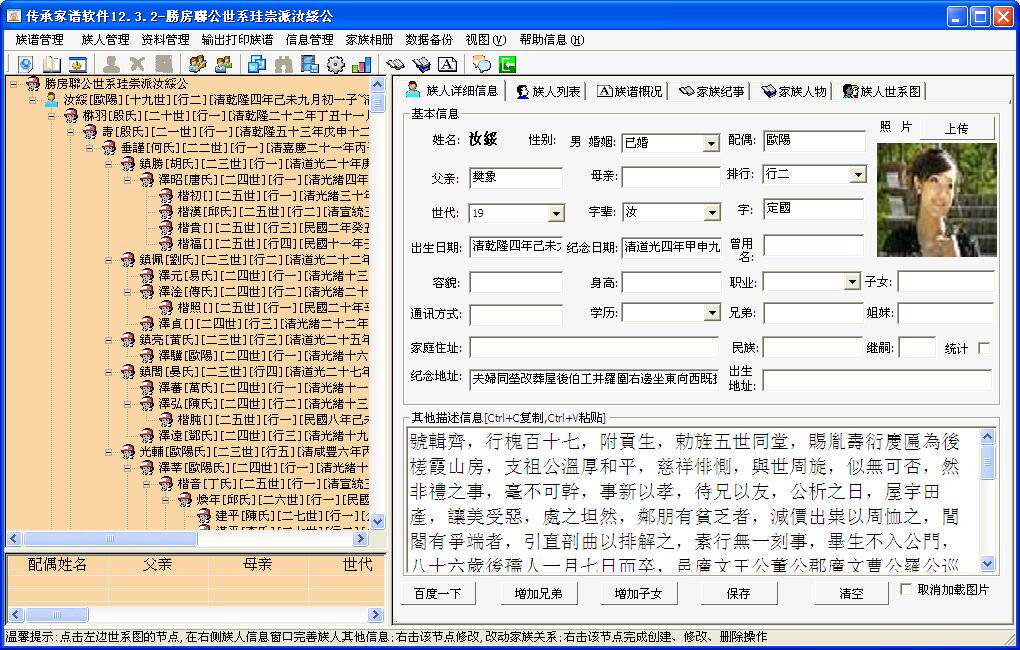The image size is (1020, 650).
Task: Switch to the 族人列表 tab
Action: coord(548,92)
